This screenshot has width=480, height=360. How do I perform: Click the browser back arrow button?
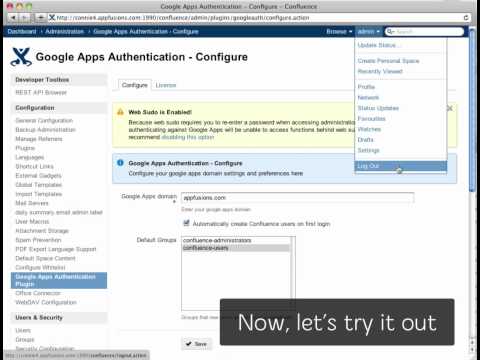(x=13, y=17)
